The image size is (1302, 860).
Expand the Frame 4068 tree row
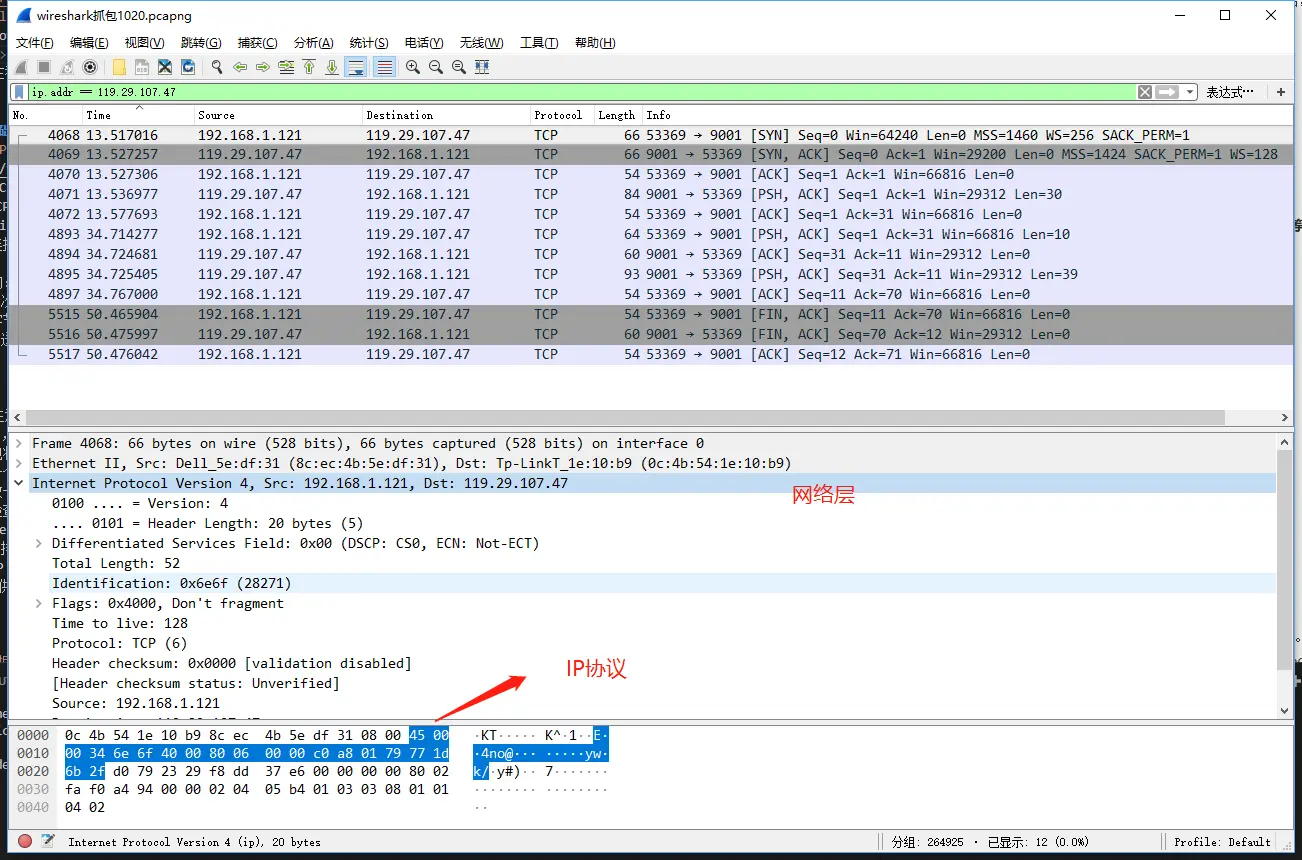(x=19, y=443)
